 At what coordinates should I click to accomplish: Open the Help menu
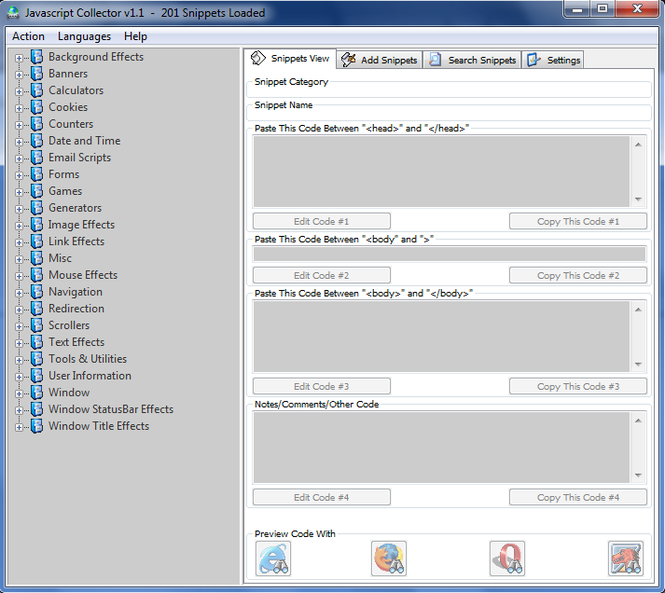135,36
